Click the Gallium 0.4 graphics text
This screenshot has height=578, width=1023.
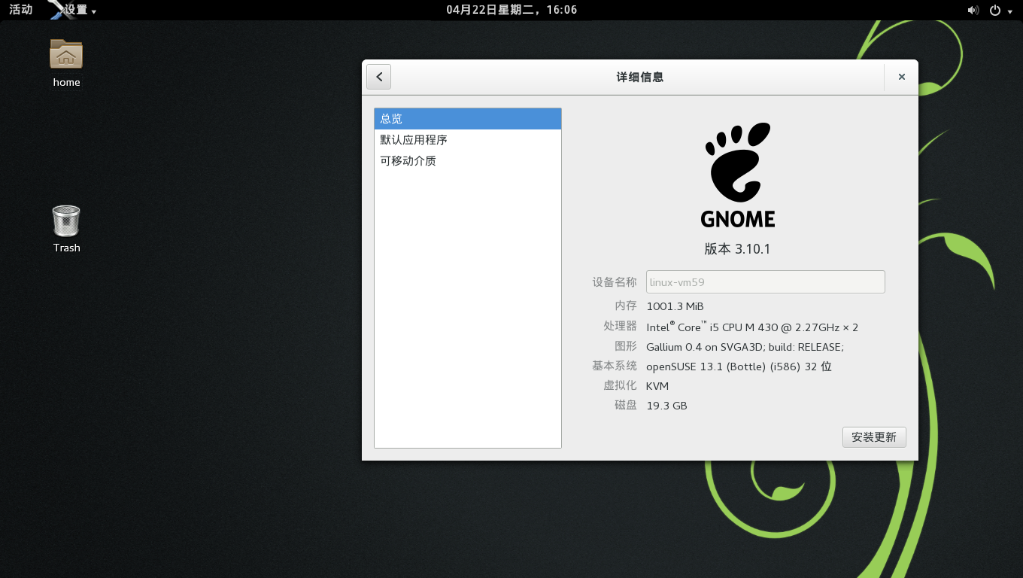pos(745,347)
